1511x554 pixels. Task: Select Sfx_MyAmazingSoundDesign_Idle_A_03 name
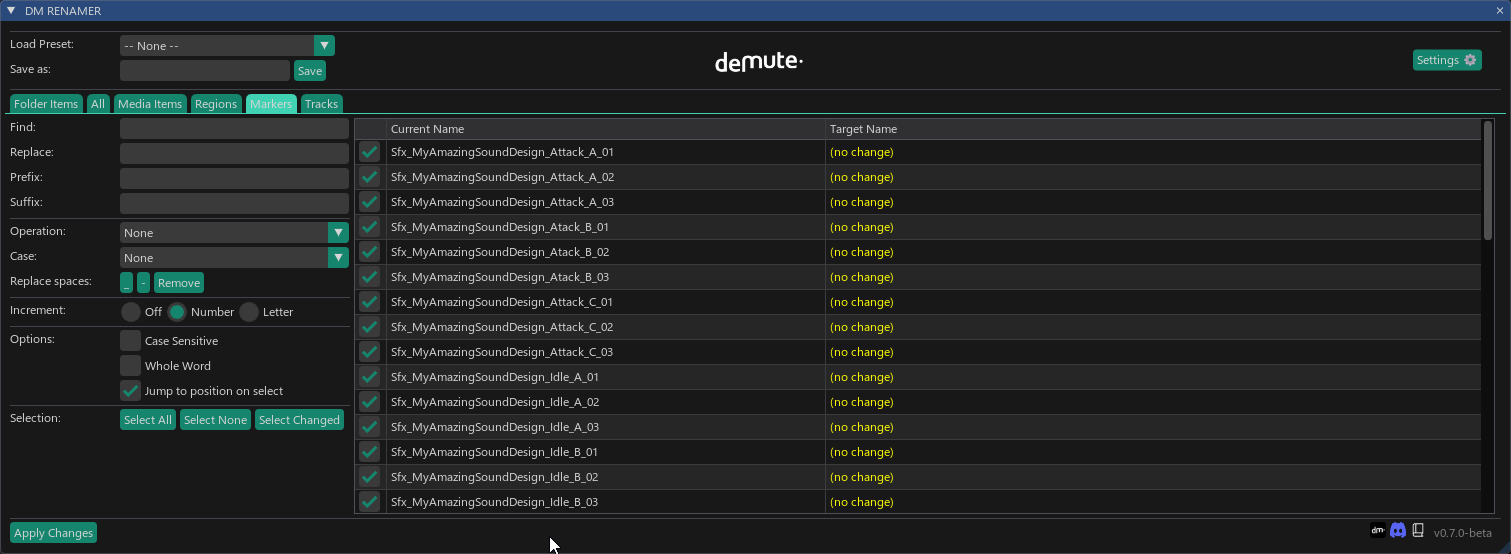tap(495, 427)
